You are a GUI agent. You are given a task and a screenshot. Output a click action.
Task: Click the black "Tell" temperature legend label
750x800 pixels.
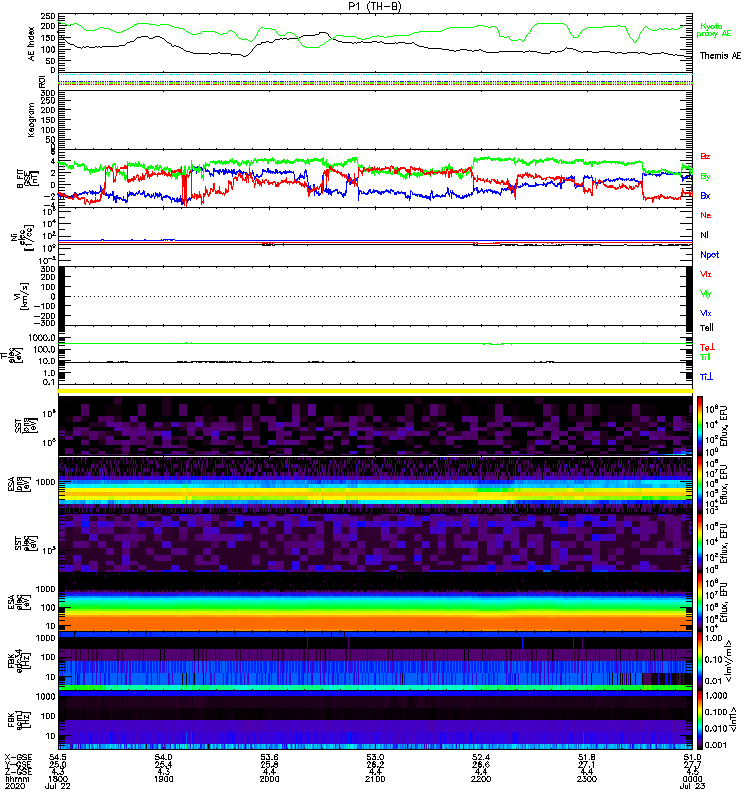point(707,328)
